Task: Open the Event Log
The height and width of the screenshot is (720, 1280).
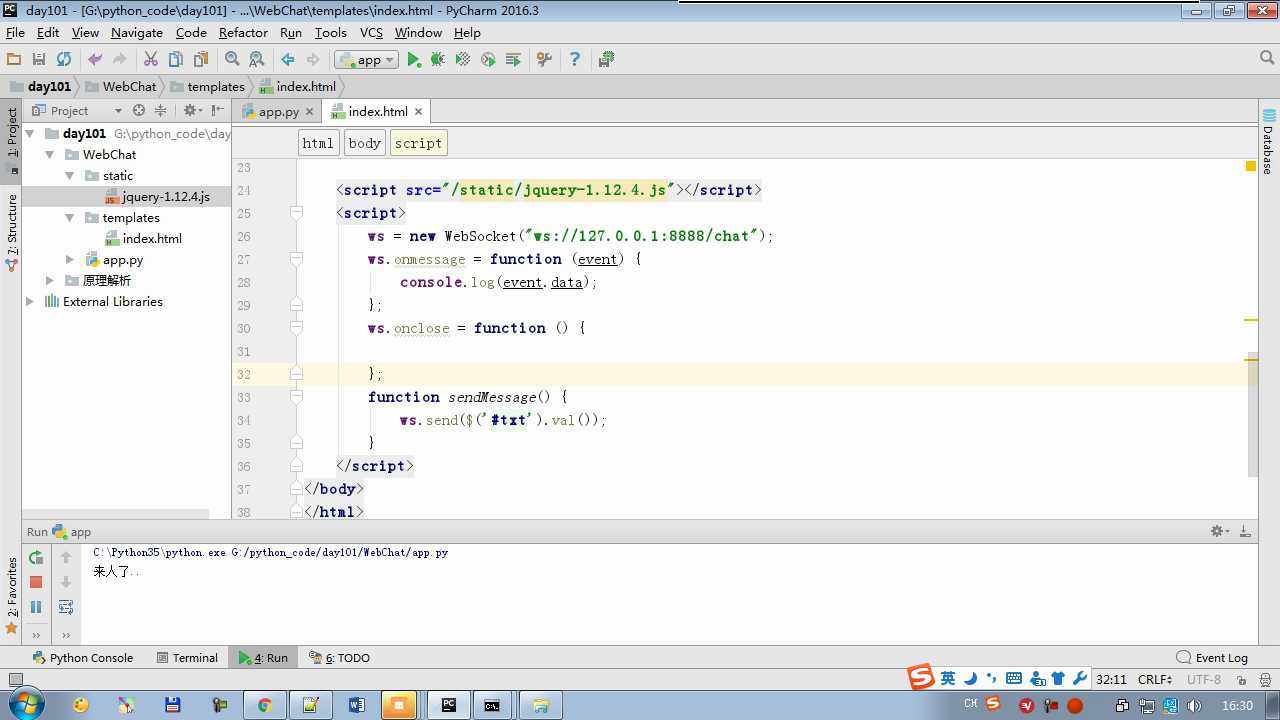Action: click(1212, 657)
